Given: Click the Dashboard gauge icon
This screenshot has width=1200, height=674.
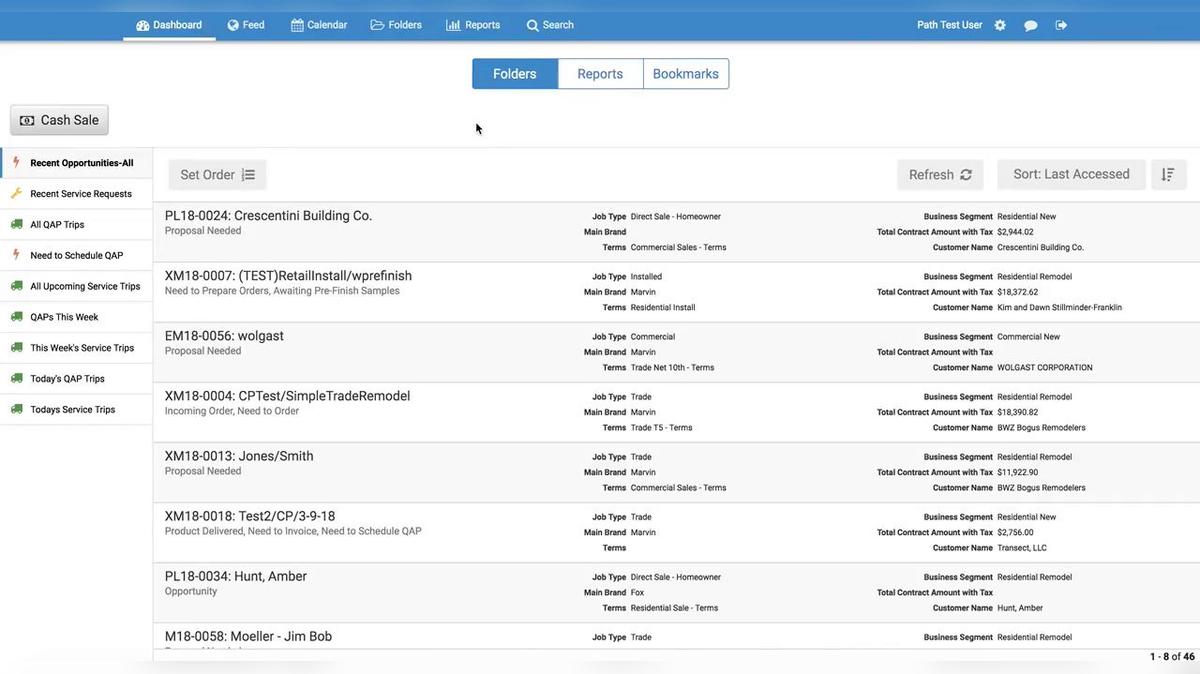Looking at the screenshot, I should click(142, 25).
